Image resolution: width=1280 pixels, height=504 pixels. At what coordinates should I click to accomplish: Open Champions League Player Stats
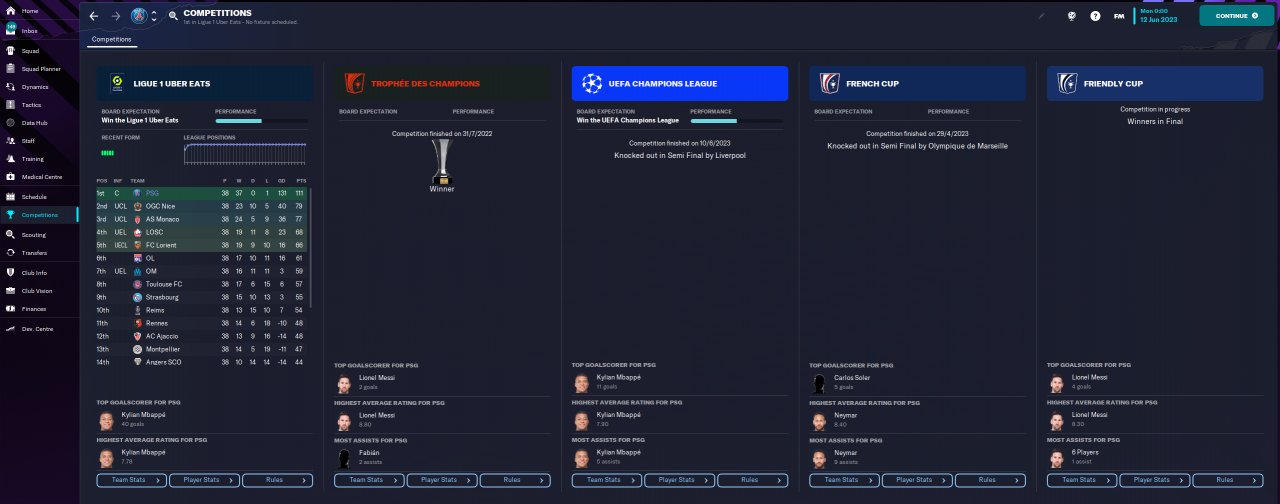pyautogui.click(x=680, y=480)
